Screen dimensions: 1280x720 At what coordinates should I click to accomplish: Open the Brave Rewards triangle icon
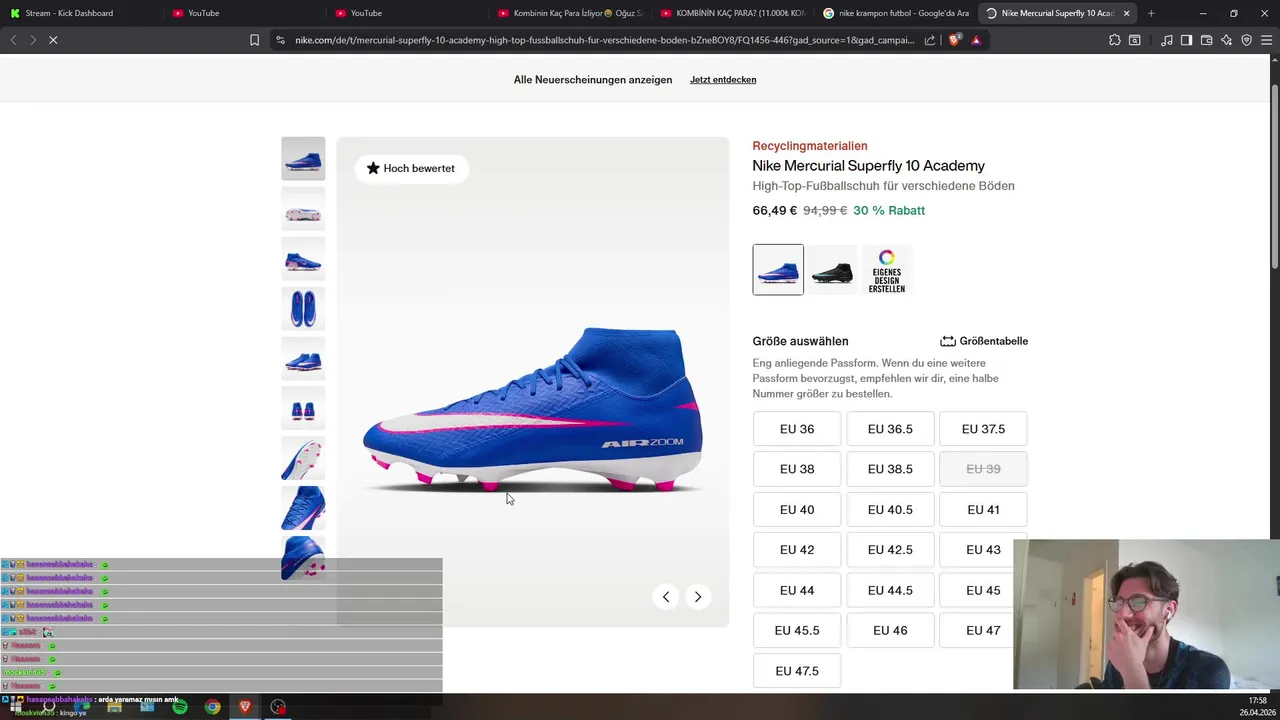click(976, 40)
